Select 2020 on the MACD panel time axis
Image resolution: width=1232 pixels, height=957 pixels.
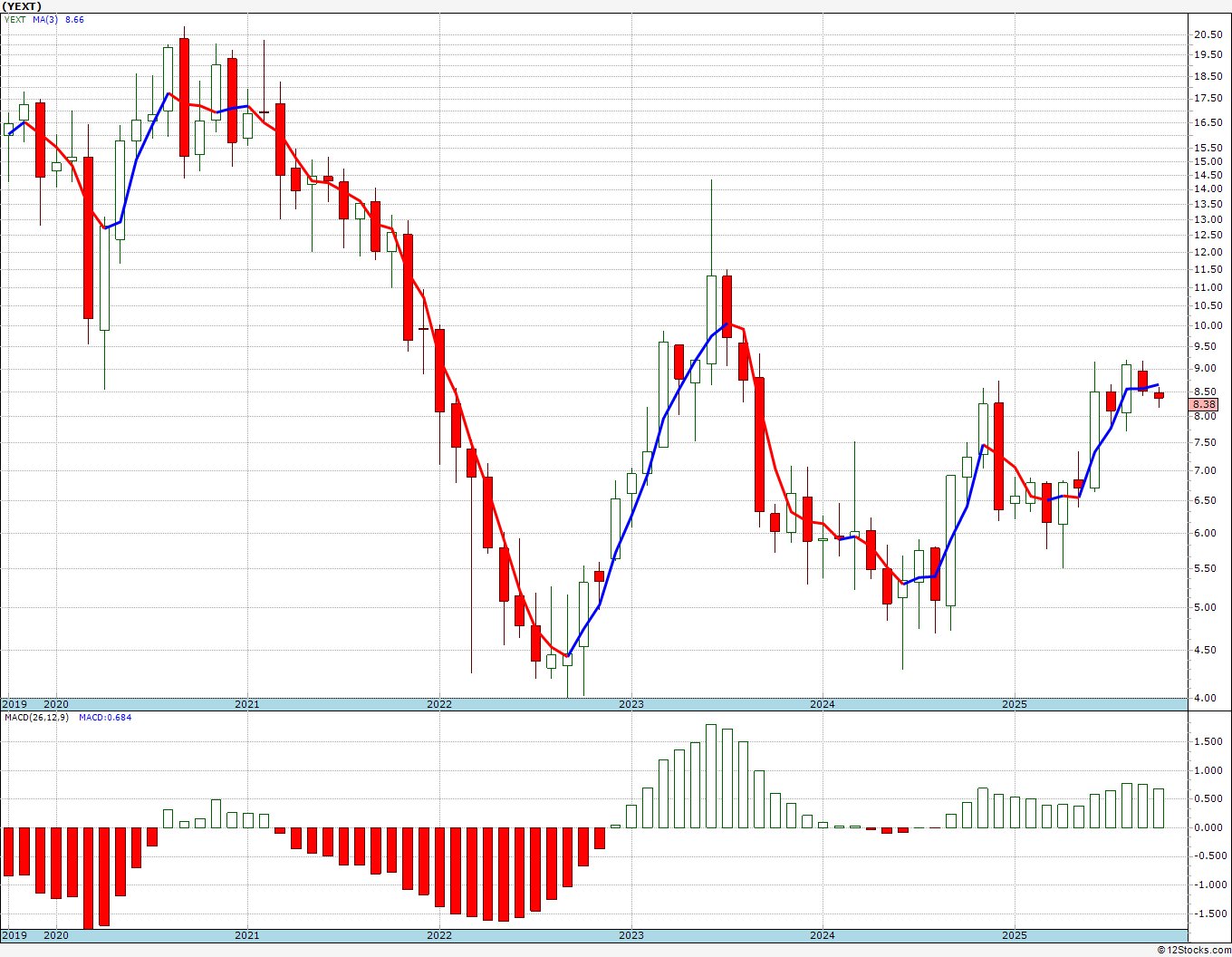(56, 935)
